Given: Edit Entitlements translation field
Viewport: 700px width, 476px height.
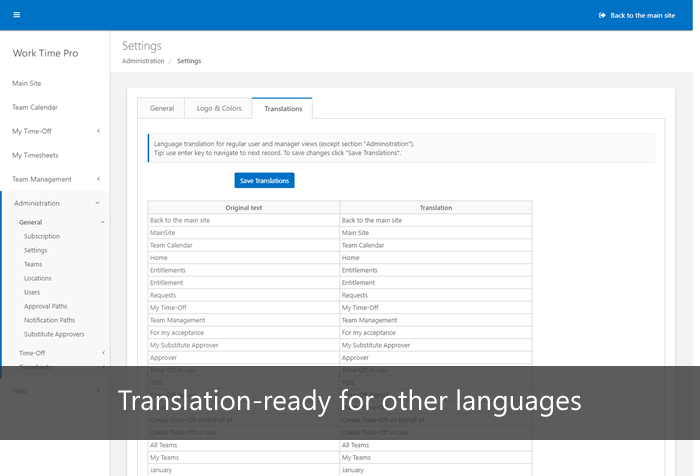Looking at the screenshot, I should [x=436, y=270].
